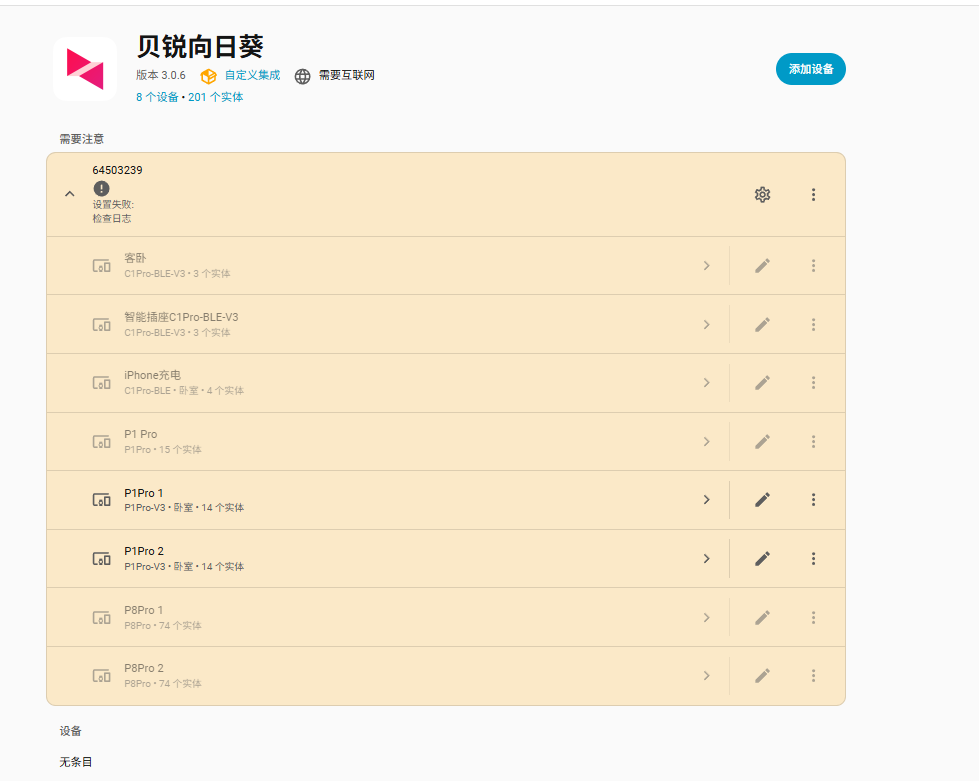Image resolution: width=979 pixels, height=781 pixels.
Task: Click the 64503239 entry title
Action: [117, 170]
